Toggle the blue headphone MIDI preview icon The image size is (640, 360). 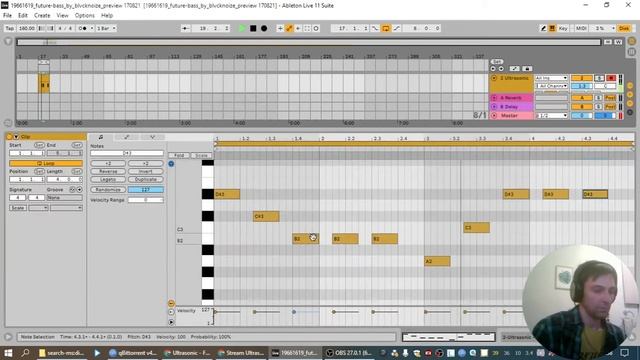pos(171,164)
